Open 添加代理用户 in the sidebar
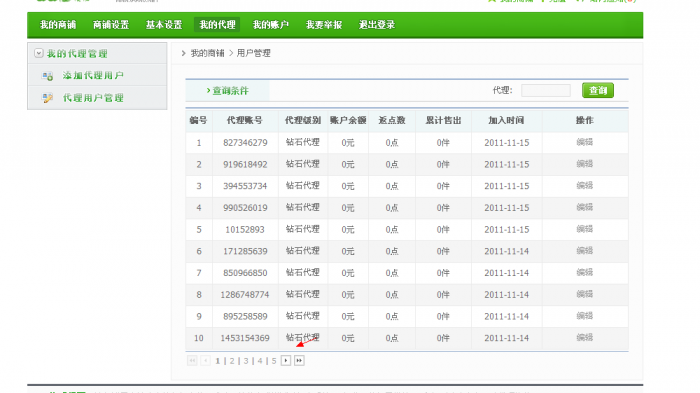The width and height of the screenshot is (700, 393). pos(93,75)
